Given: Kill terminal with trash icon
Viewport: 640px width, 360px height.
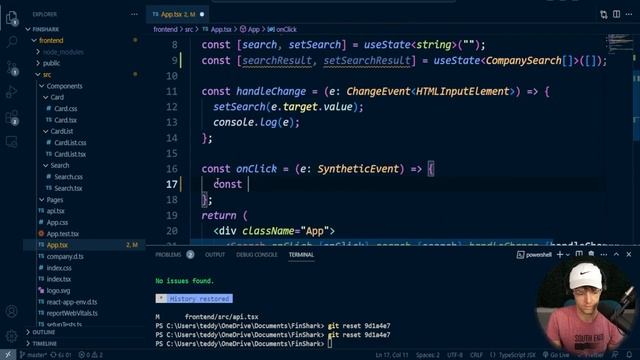Looking at the screenshot, I should (x=591, y=254).
